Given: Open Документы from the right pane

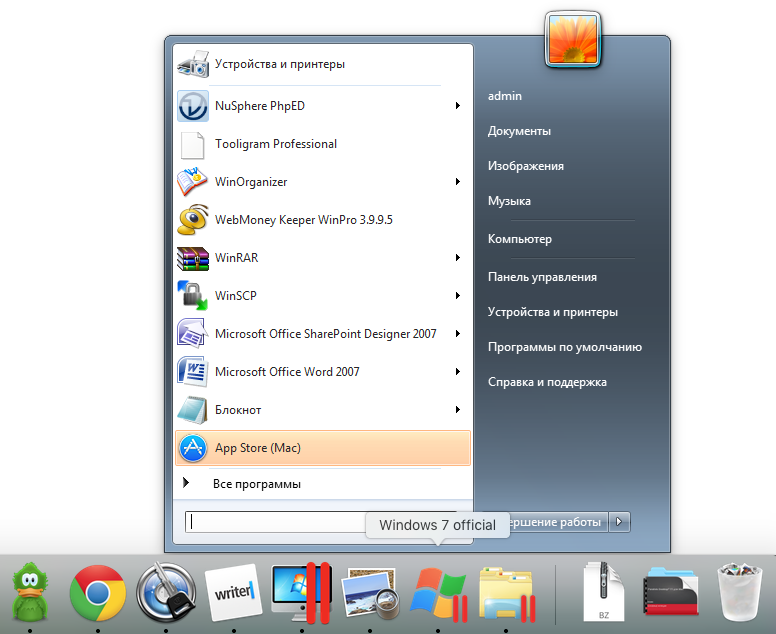Looking at the screenshot, I should [519, 131].
